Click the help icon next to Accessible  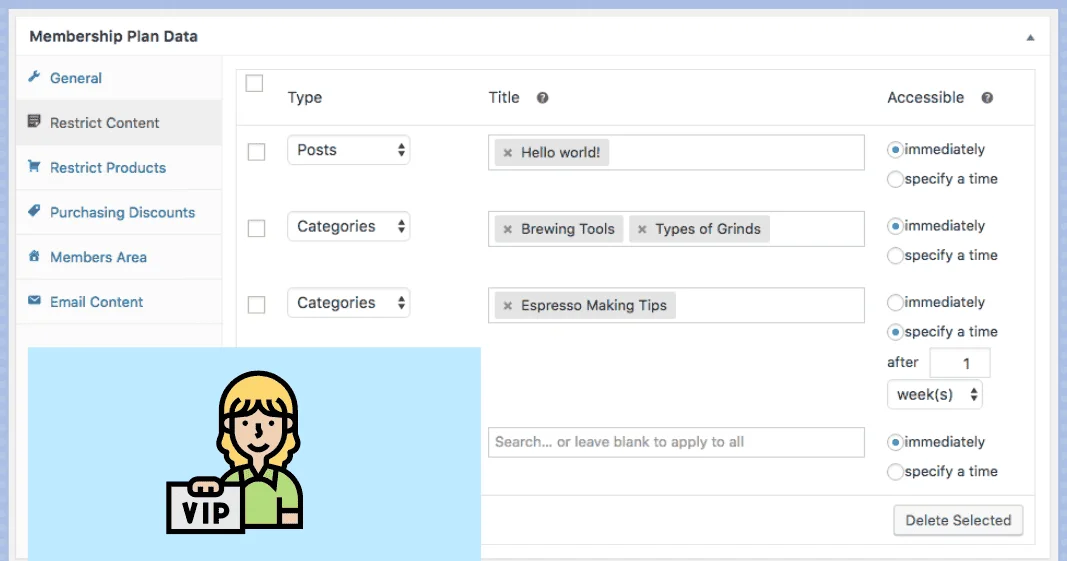(987, 98)
